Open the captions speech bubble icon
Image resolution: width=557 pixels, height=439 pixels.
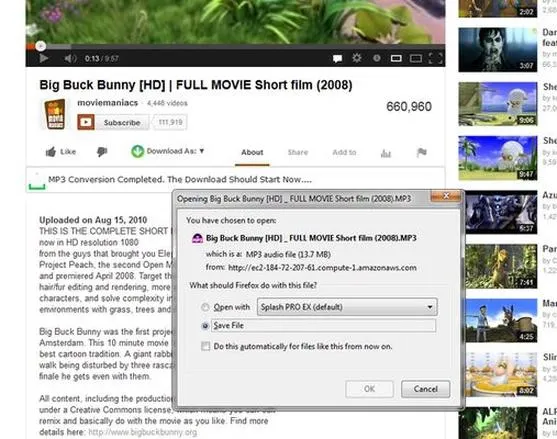click(x=337, y=59)
